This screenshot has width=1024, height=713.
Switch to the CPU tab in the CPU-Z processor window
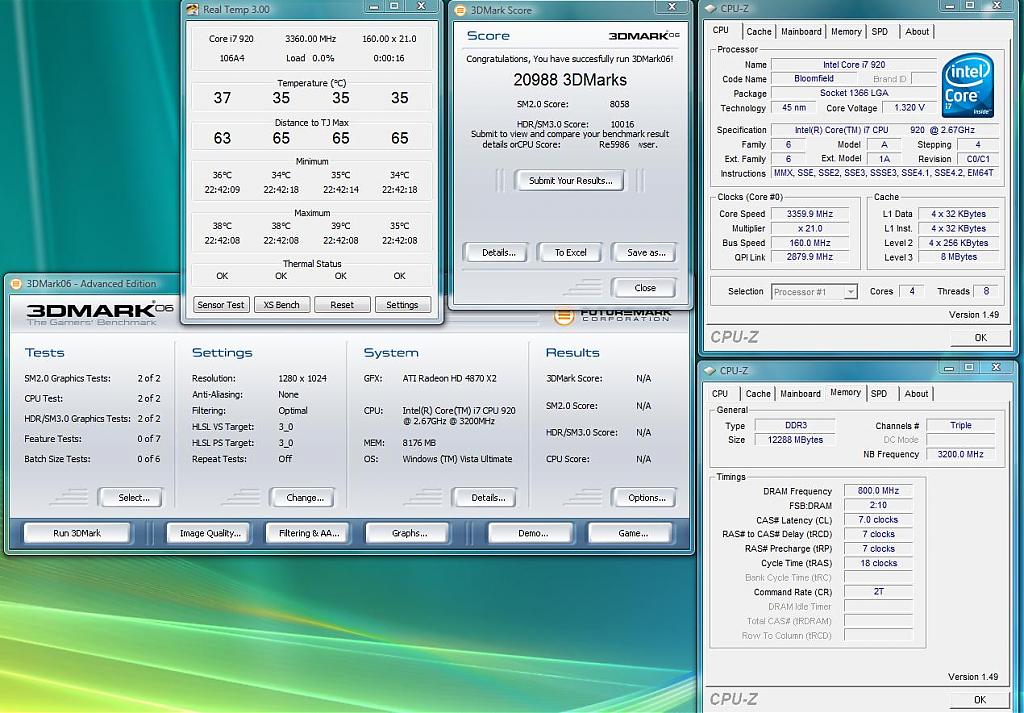(x=721, y=31)
